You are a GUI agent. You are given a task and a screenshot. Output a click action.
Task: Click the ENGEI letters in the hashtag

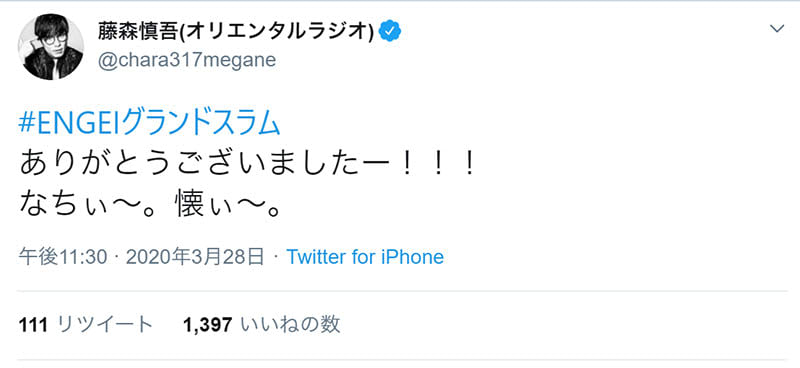pos(76,124)
